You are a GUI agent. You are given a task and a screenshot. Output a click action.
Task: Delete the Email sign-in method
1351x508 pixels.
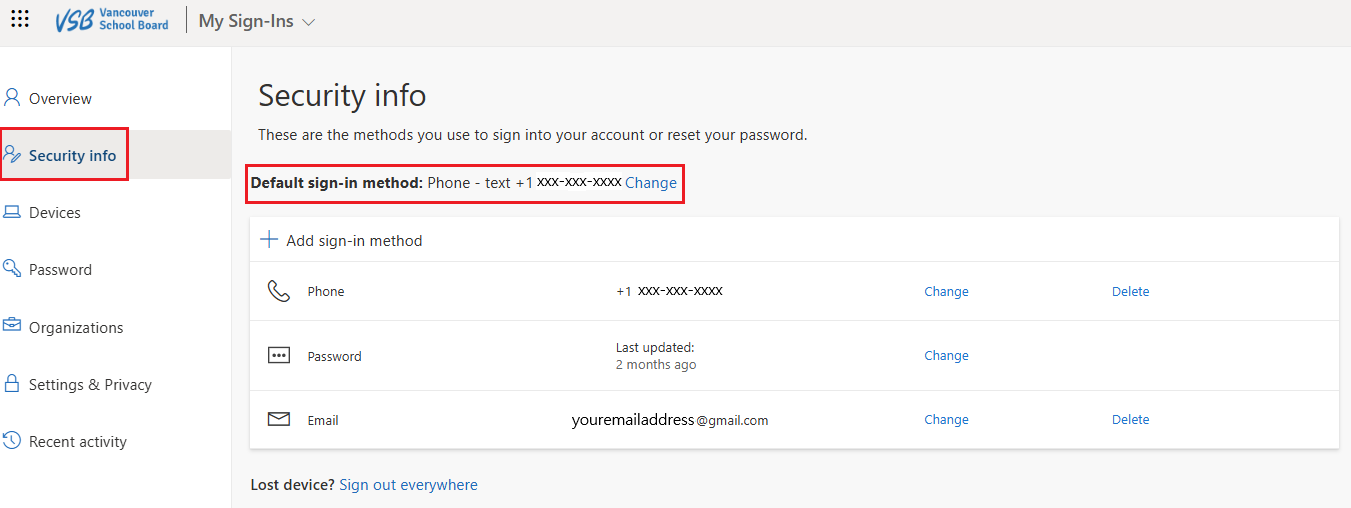click(x=1131, y=420)
